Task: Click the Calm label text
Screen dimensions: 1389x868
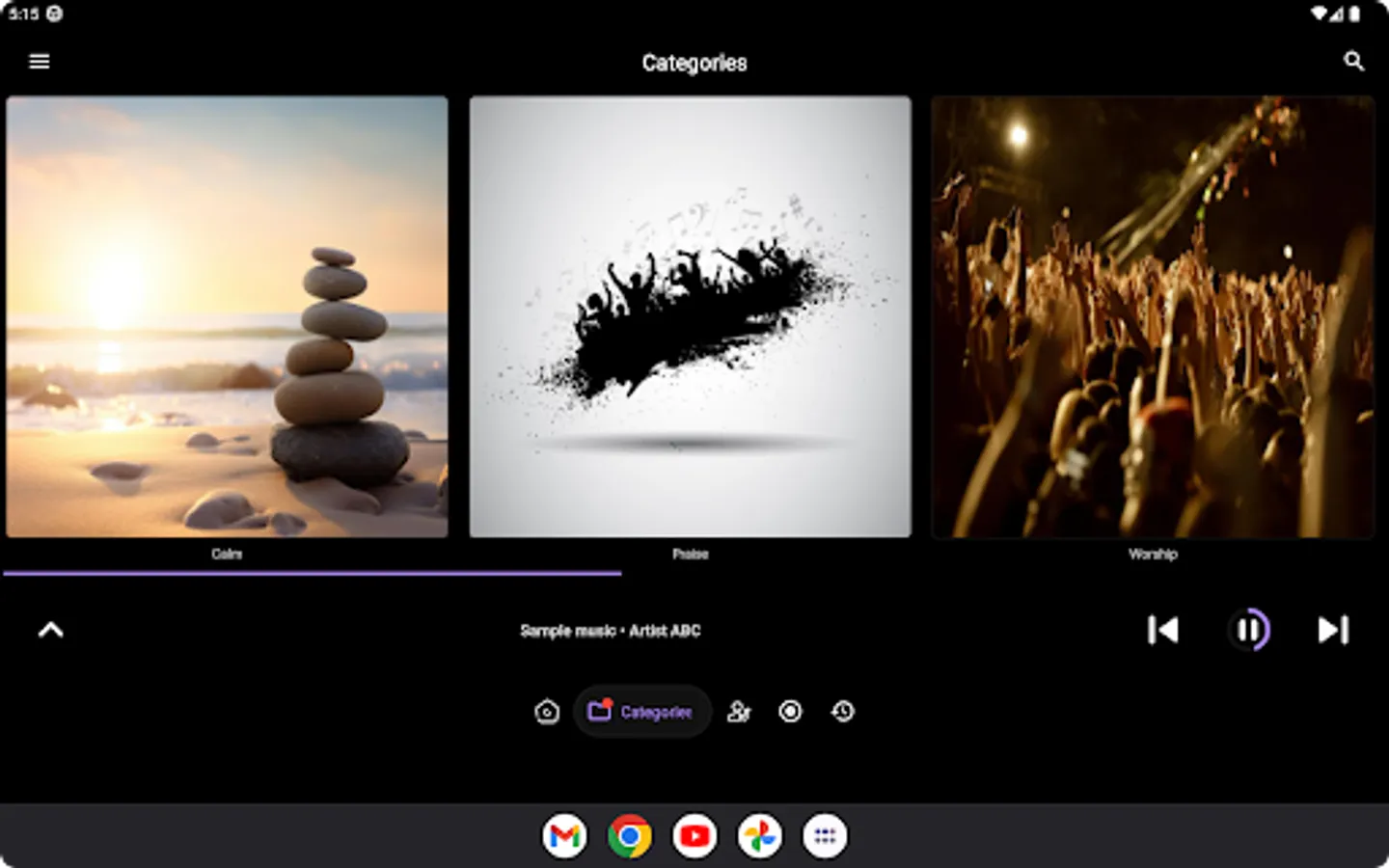Action: click(227, 554)
